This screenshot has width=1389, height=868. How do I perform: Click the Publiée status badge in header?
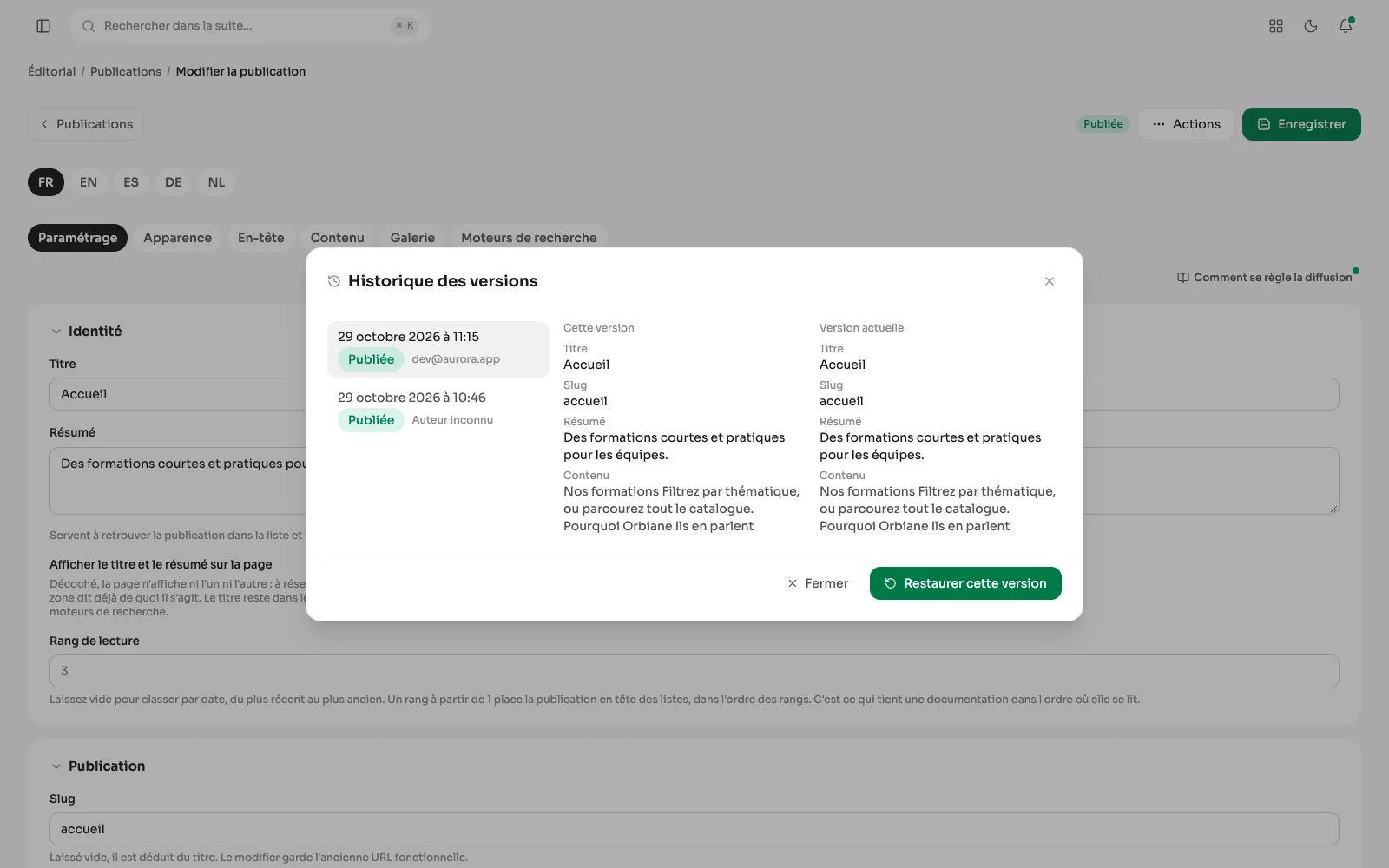1103,124
